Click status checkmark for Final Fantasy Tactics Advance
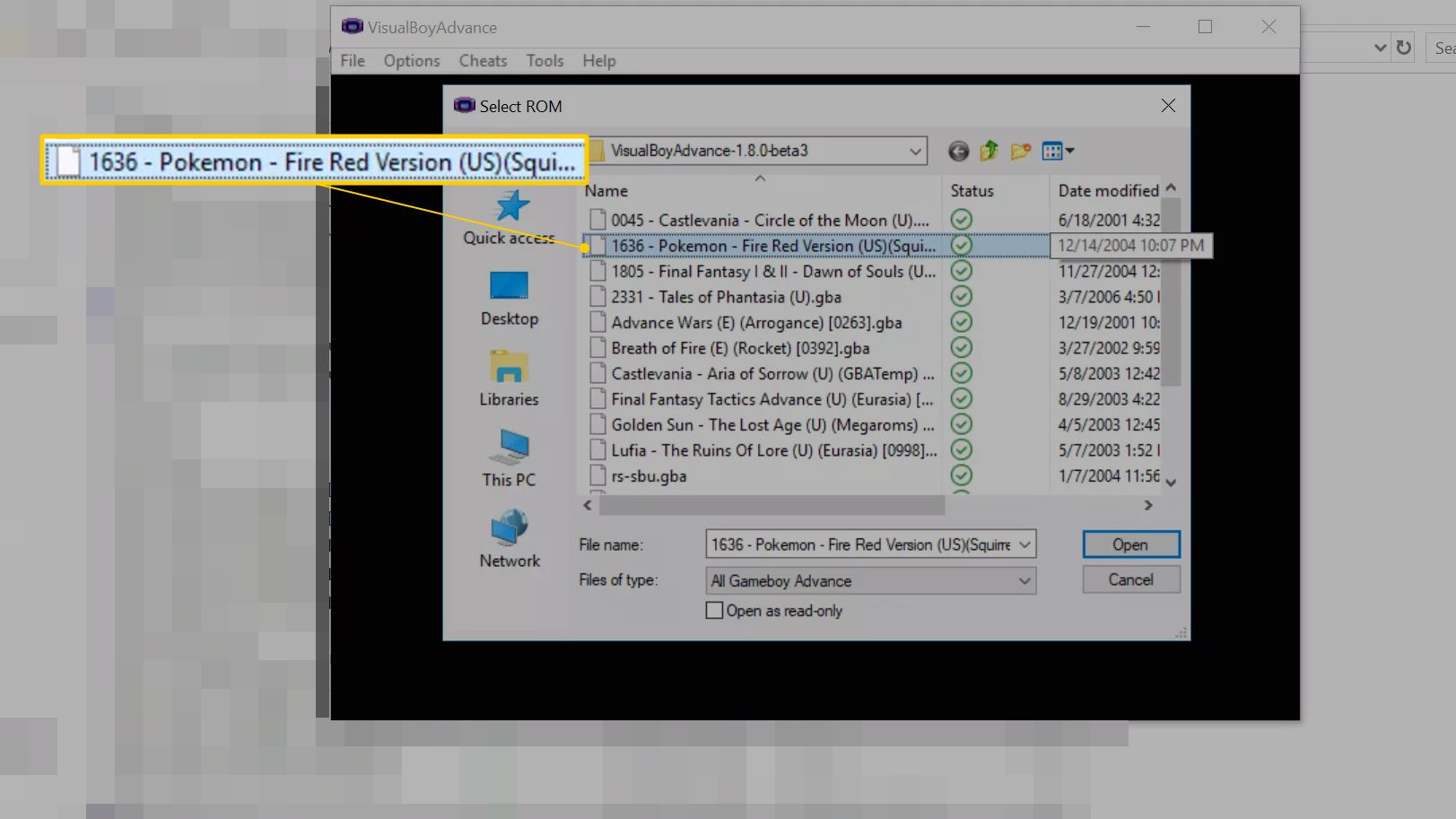This screenshot has height=819, width=1456. (x=962, y=399)
